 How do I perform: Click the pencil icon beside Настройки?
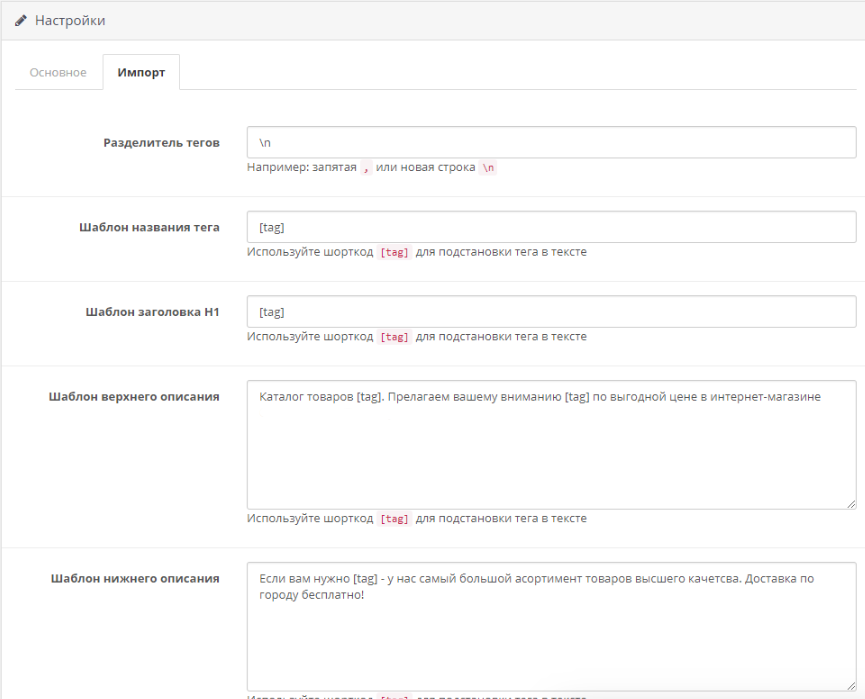(21, 21)
